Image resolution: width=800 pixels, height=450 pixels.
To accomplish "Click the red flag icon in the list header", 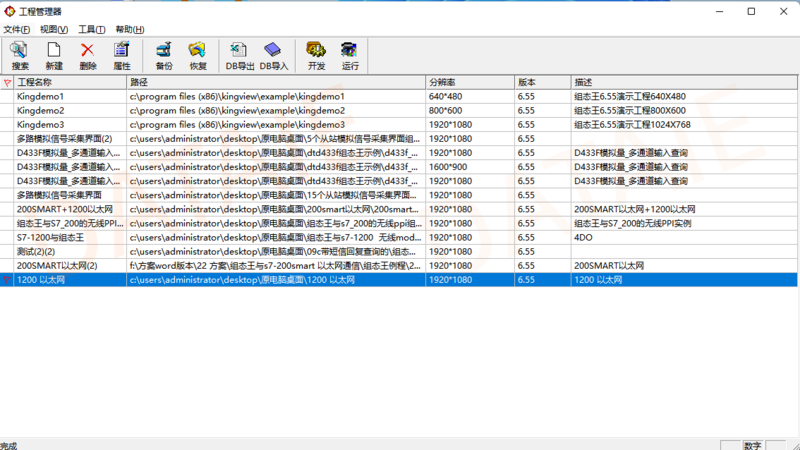I will coord(7,82).
